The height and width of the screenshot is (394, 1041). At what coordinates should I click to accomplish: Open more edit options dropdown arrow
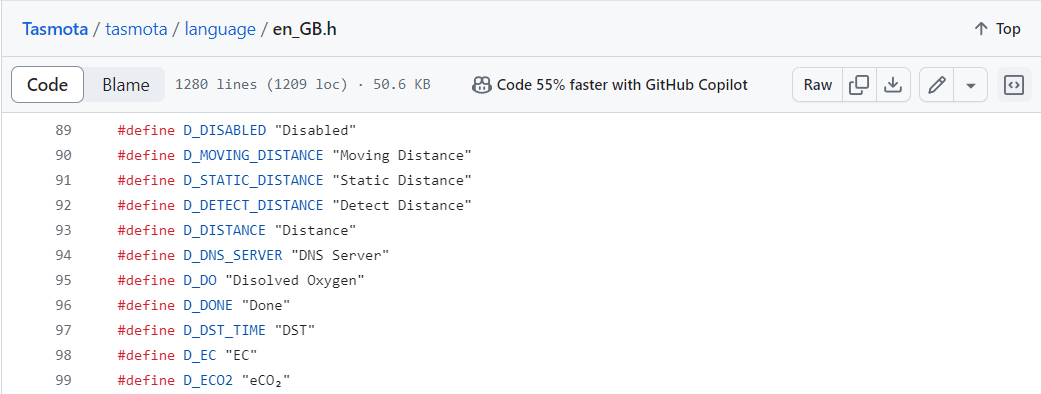coord(971,84)
